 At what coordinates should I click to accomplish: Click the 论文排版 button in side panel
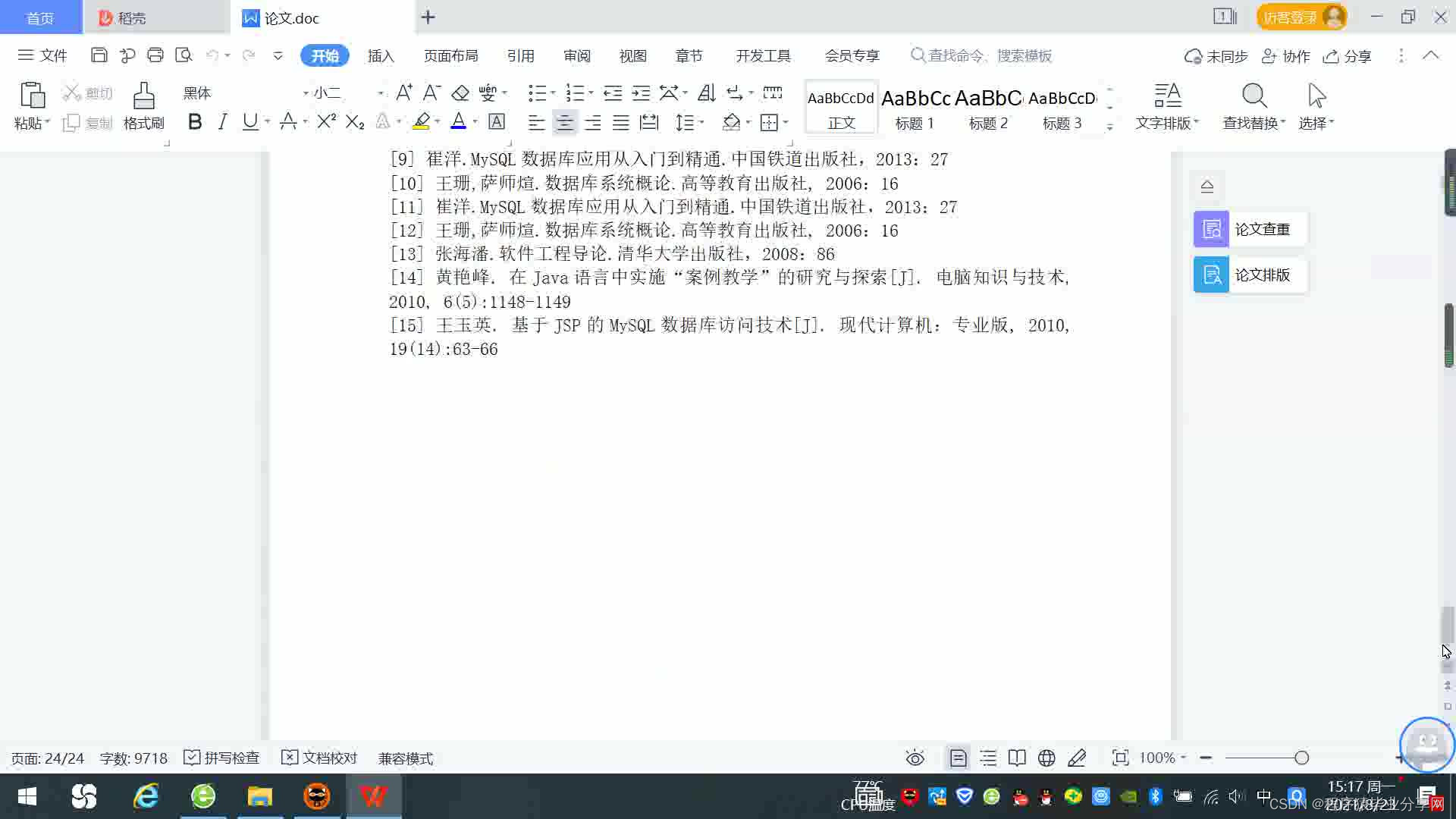point(1250,275)
